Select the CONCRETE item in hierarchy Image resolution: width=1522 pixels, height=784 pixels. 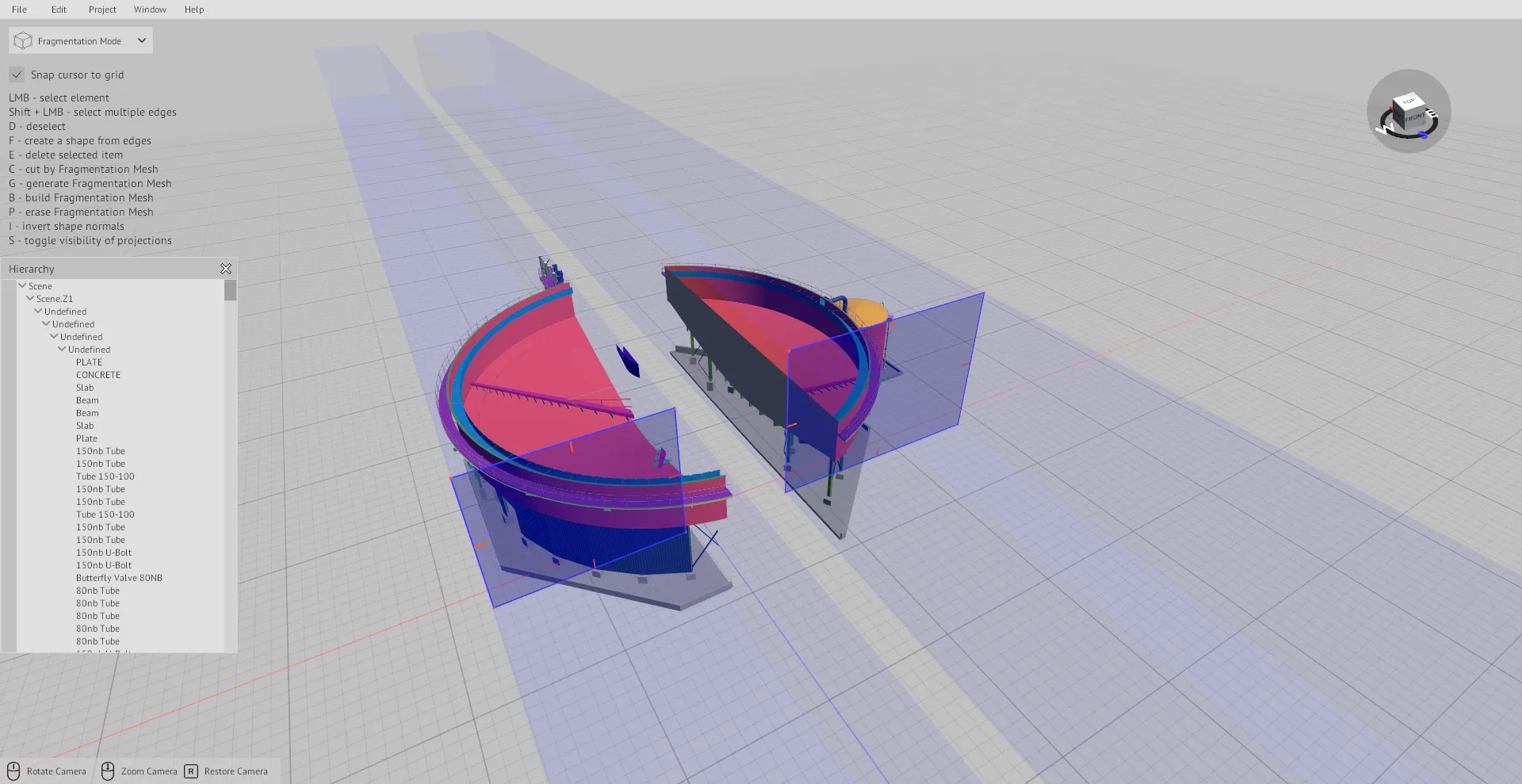tap(98, 375)
